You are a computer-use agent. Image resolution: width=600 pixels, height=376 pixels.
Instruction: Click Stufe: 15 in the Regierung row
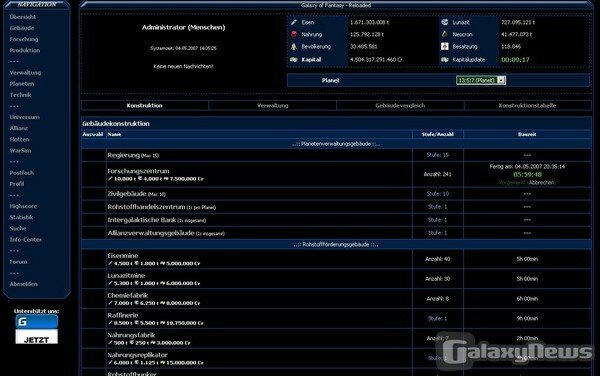tap(438, 155)
